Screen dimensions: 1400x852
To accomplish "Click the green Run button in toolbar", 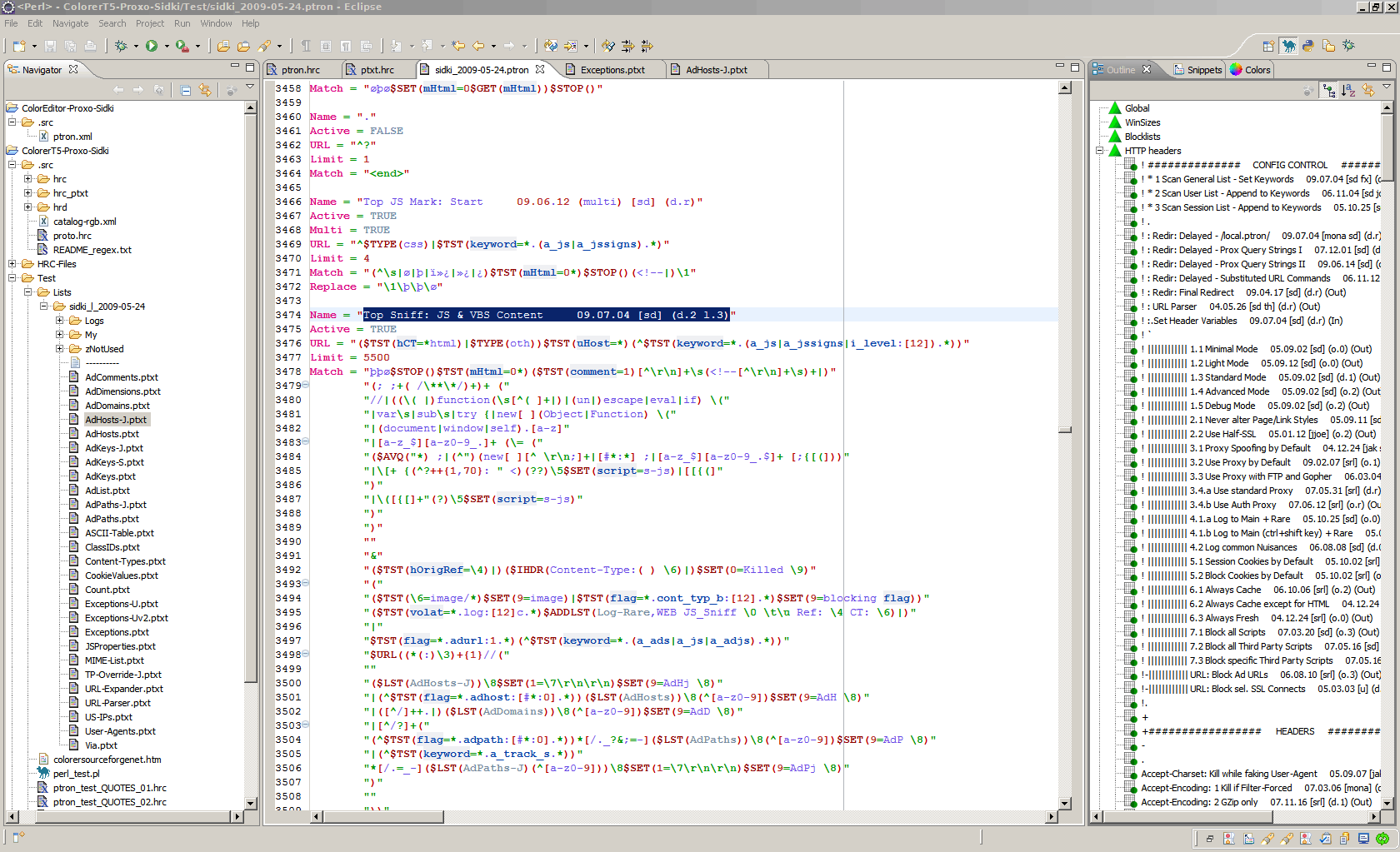I will coord(152,46).
